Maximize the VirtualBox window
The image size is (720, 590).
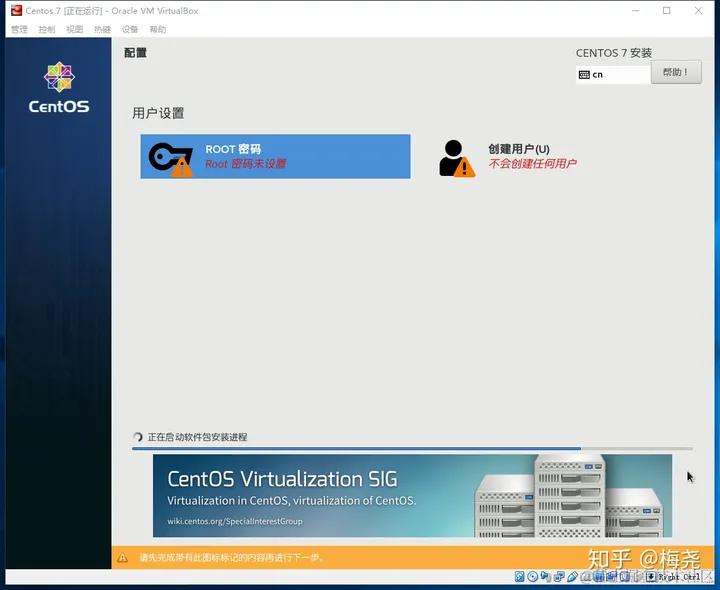pyautogui.click(x=667, y=11)
